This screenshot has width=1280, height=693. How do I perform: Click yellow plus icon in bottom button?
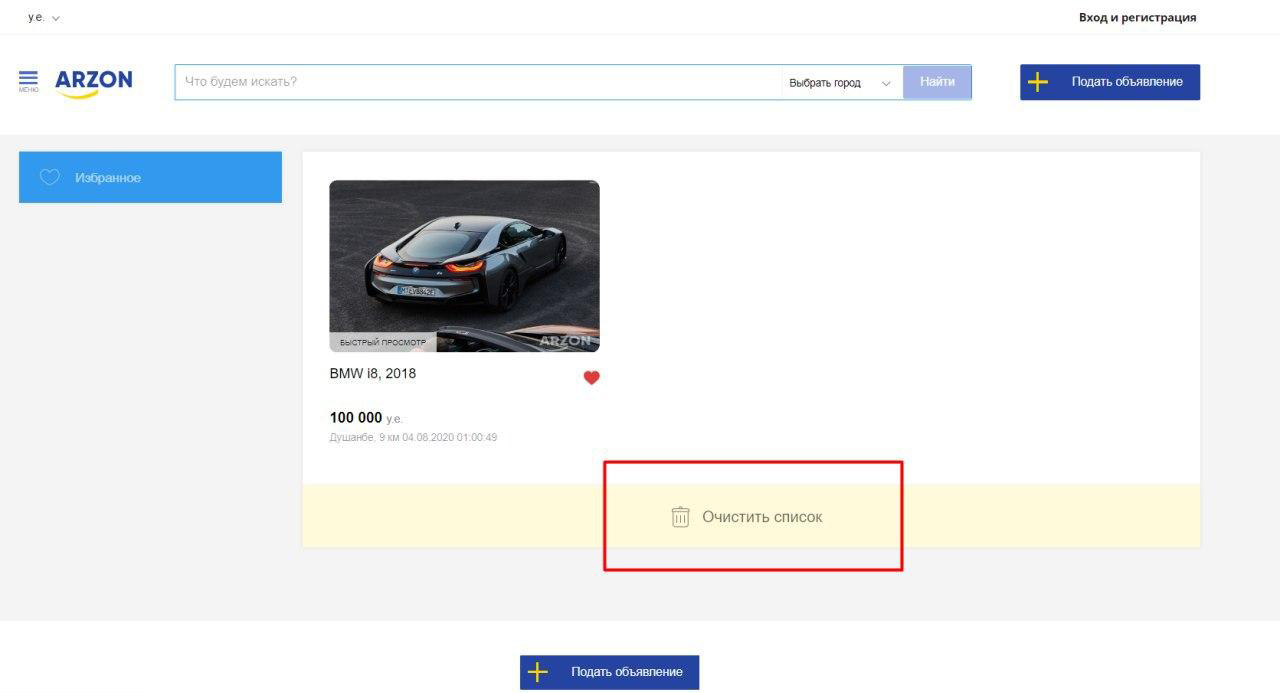(x=538, y=672)
